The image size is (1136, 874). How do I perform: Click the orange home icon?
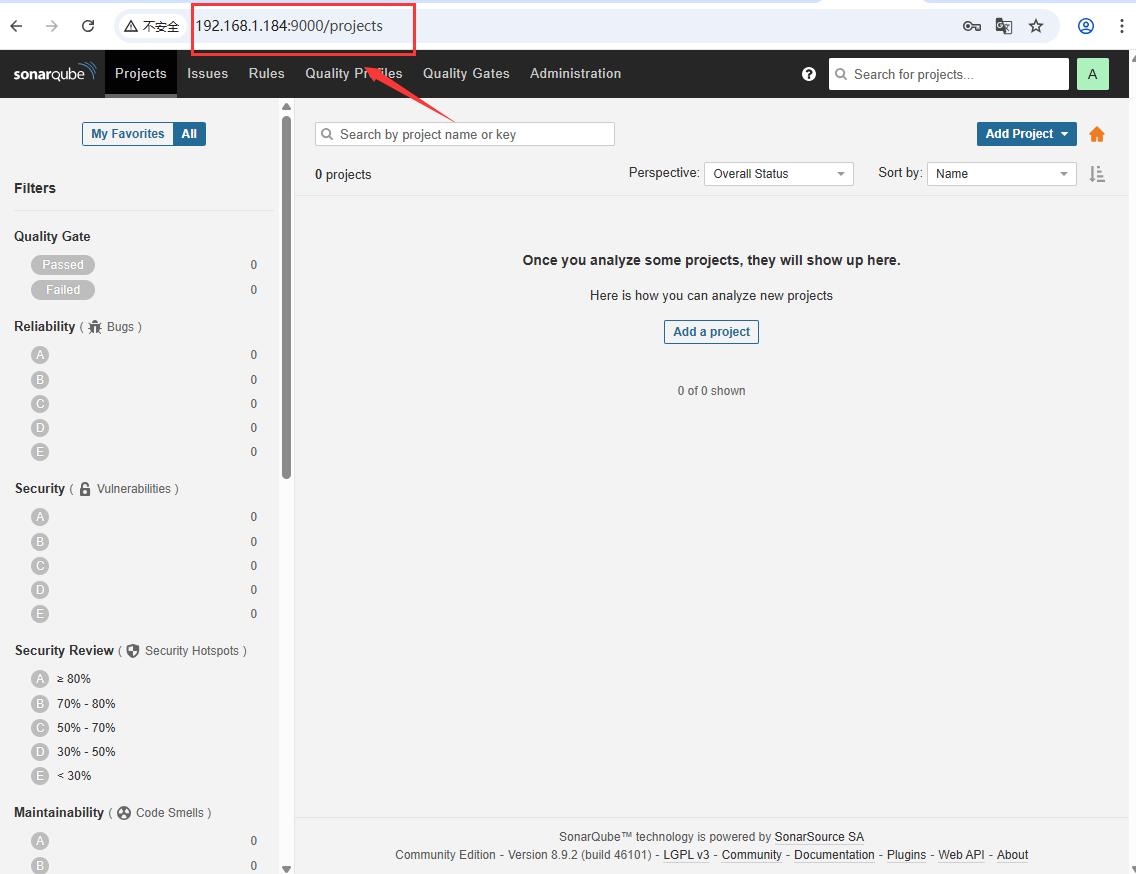click(x=1097, y=133)
